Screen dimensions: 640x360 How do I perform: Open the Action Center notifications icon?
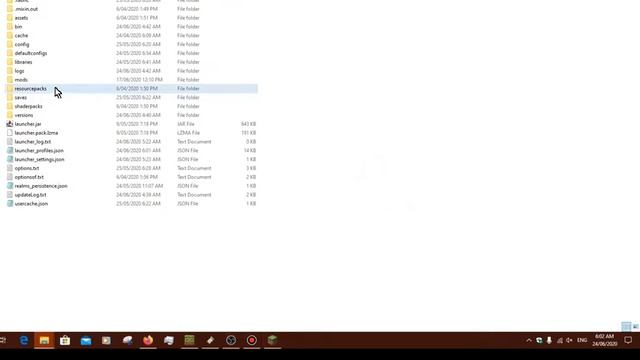click(628, 340)
